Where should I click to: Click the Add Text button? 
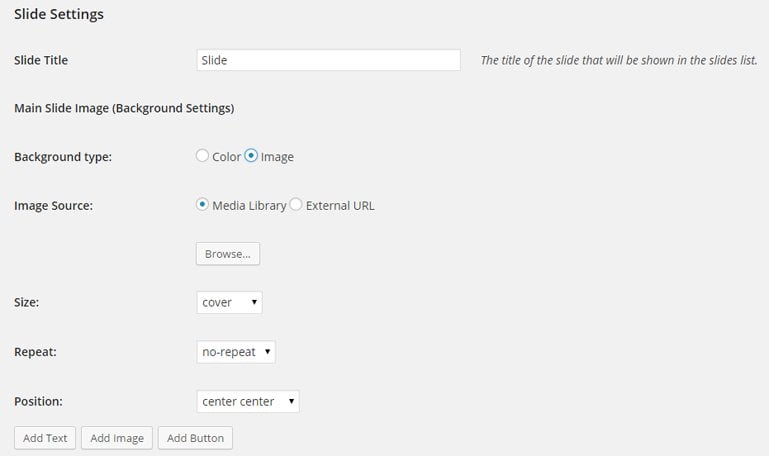tap(44, 438)
